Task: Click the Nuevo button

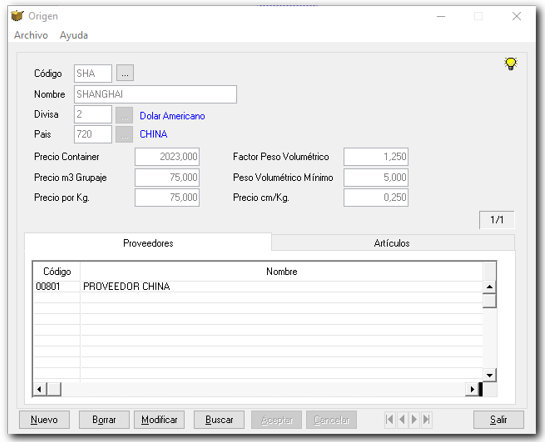Action: click(x=44, y=420)
